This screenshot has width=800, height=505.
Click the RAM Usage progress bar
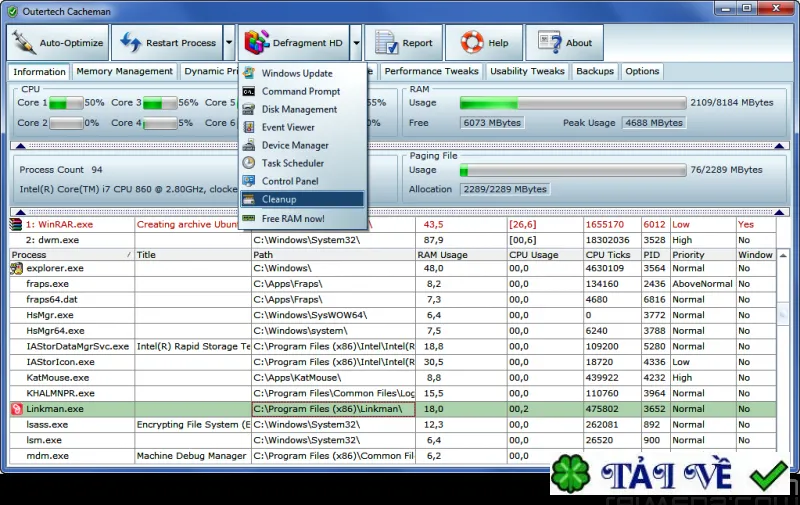(x=572, y=103)
